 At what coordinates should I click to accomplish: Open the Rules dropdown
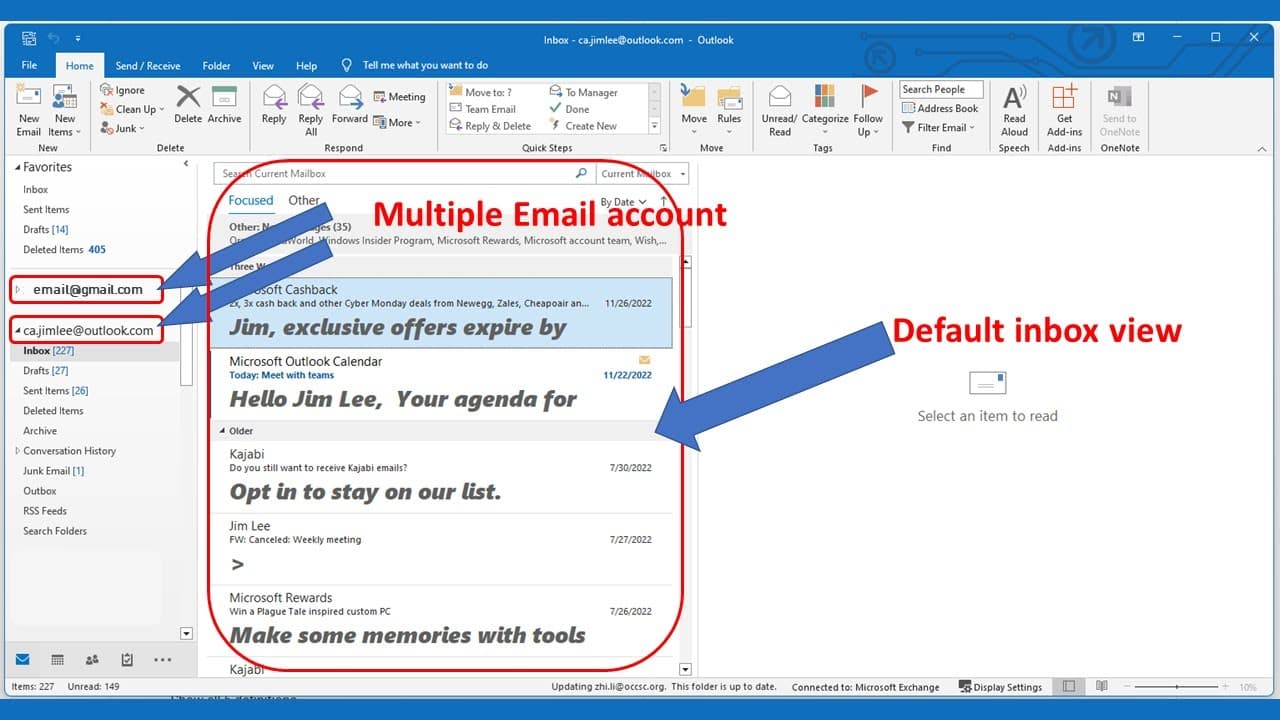point(729,110)
